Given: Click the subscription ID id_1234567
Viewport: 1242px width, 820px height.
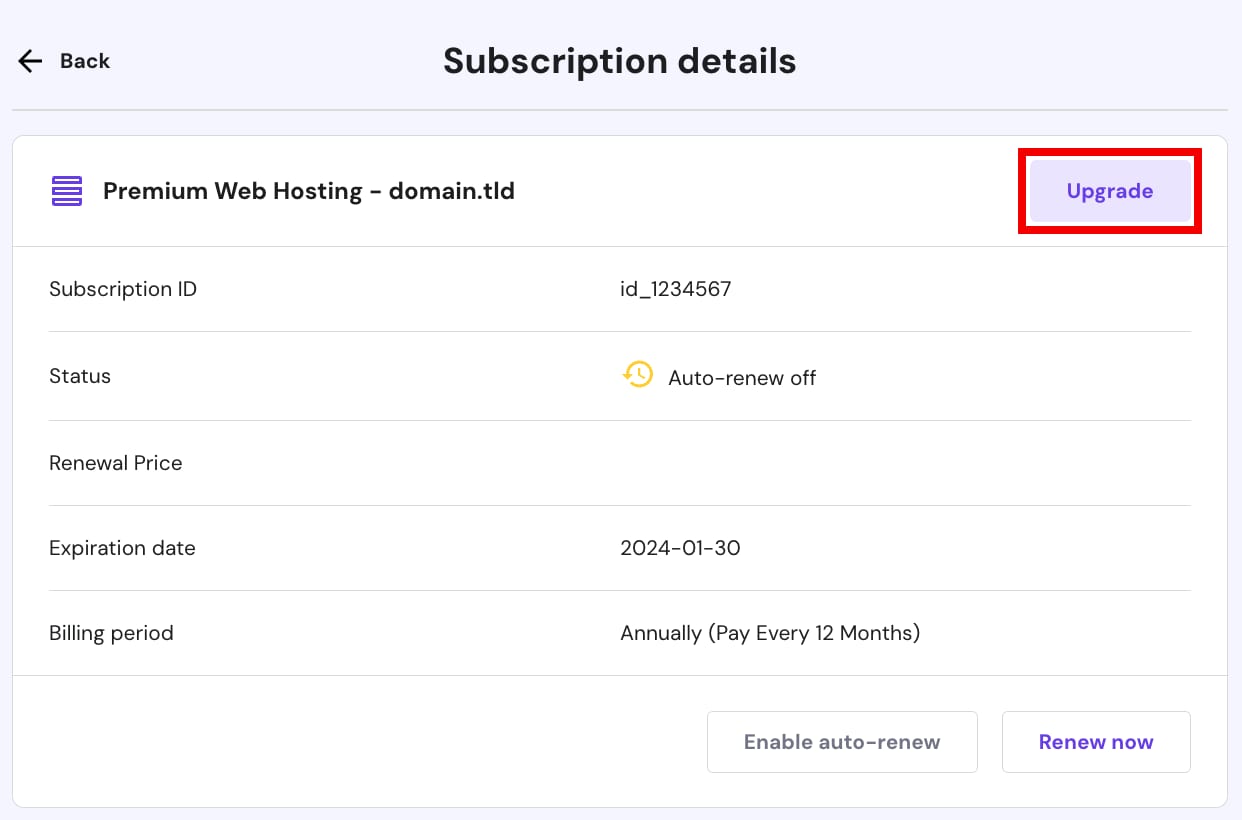Looking at the screenshot, I should (x=676, y=289).
